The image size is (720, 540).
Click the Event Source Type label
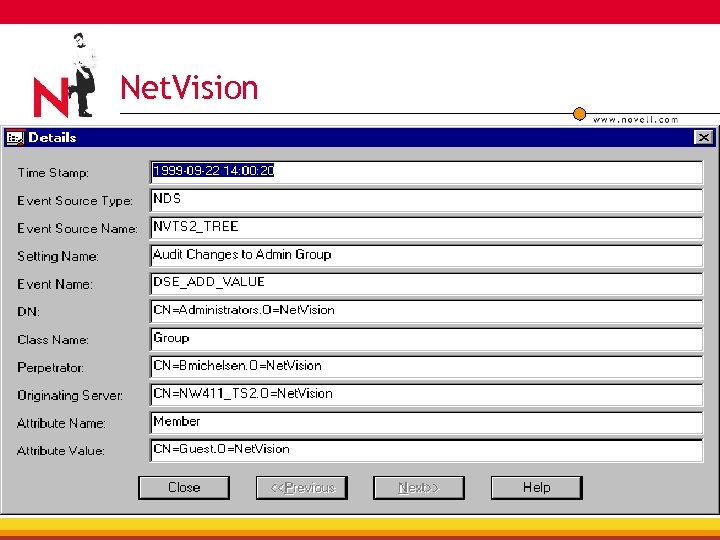(75, 201)
